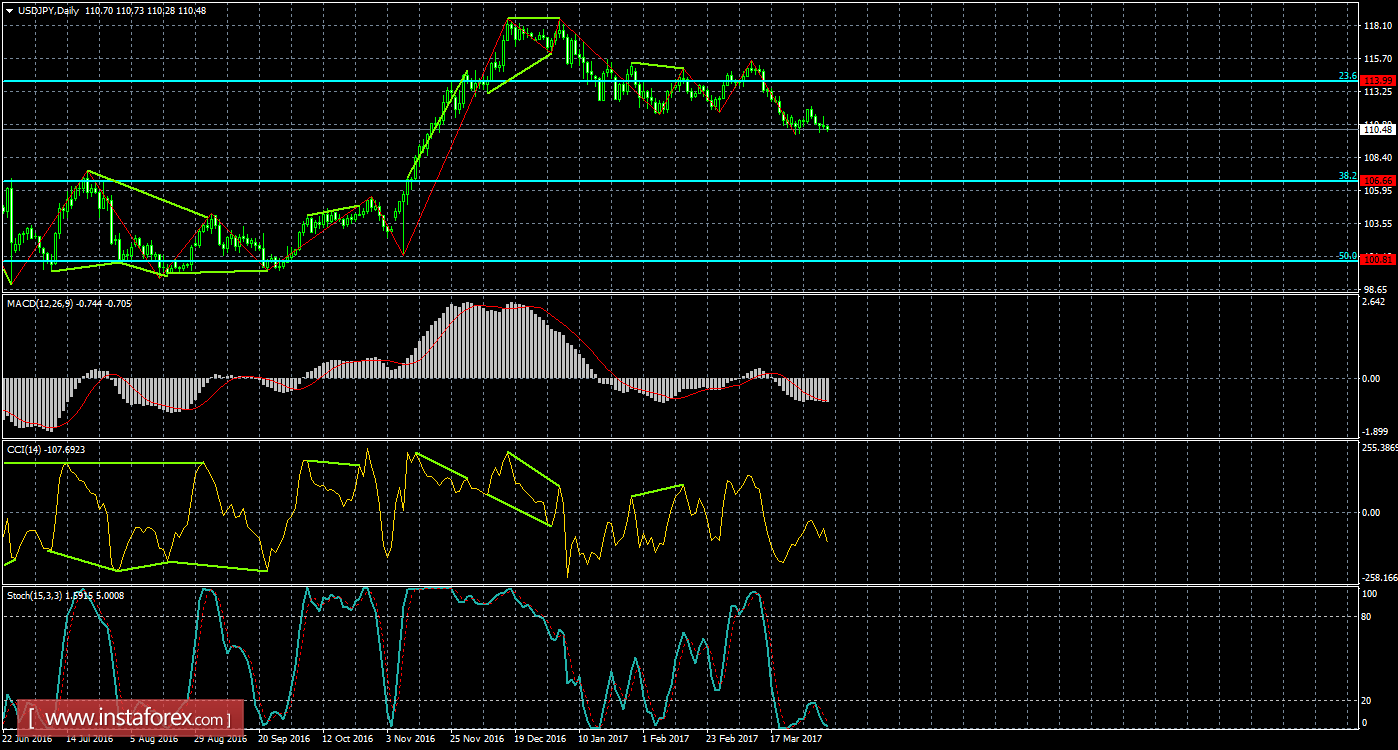Select the CCI(14) indicator label
The image size is (1398, 750).
[x=23, y=449]
